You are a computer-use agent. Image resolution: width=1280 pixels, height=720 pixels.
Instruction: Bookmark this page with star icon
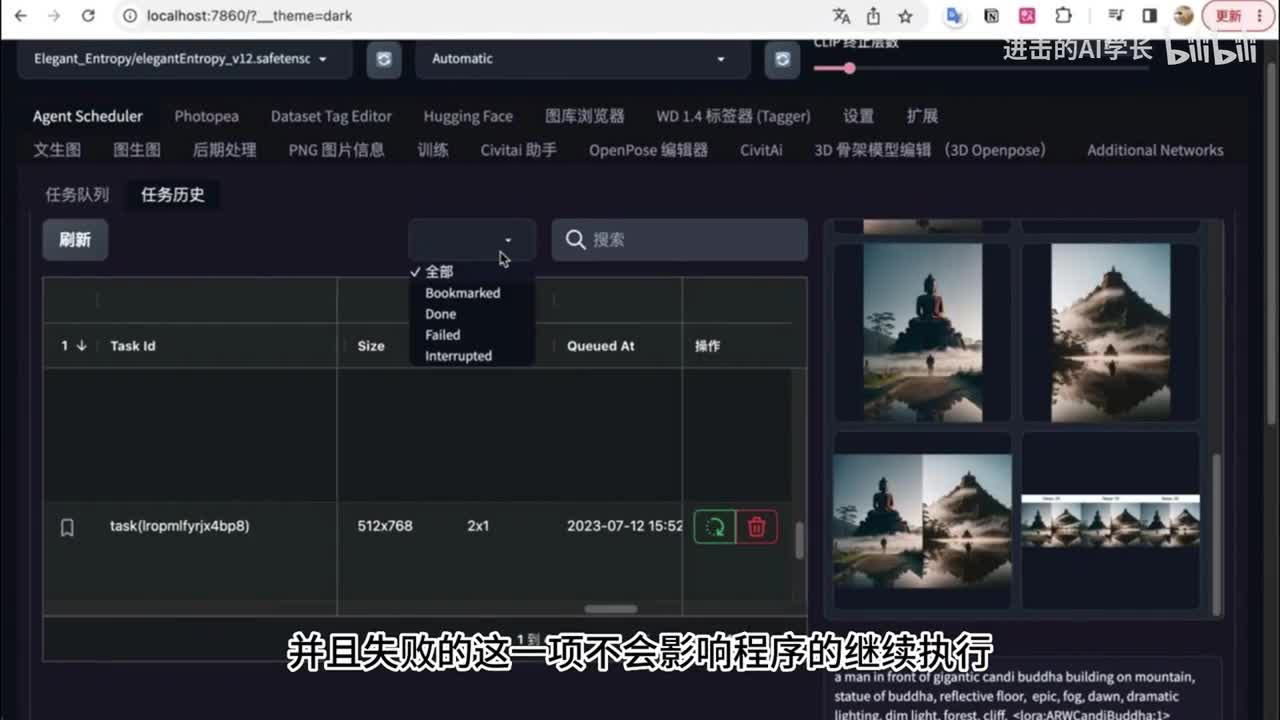pyautogui.click(x=905, y=16)
